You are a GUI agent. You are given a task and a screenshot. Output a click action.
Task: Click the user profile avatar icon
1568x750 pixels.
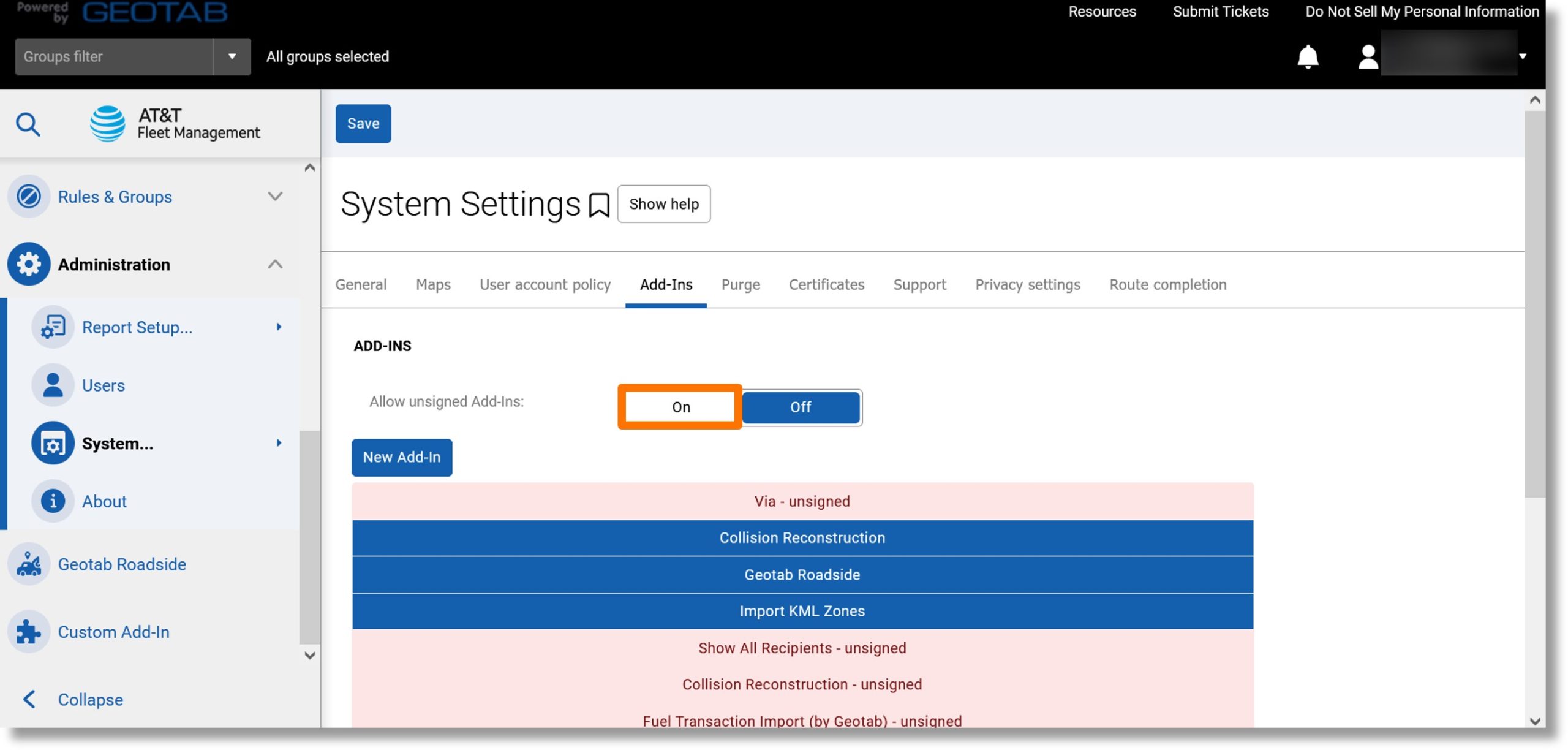(x=1368, y=57)
